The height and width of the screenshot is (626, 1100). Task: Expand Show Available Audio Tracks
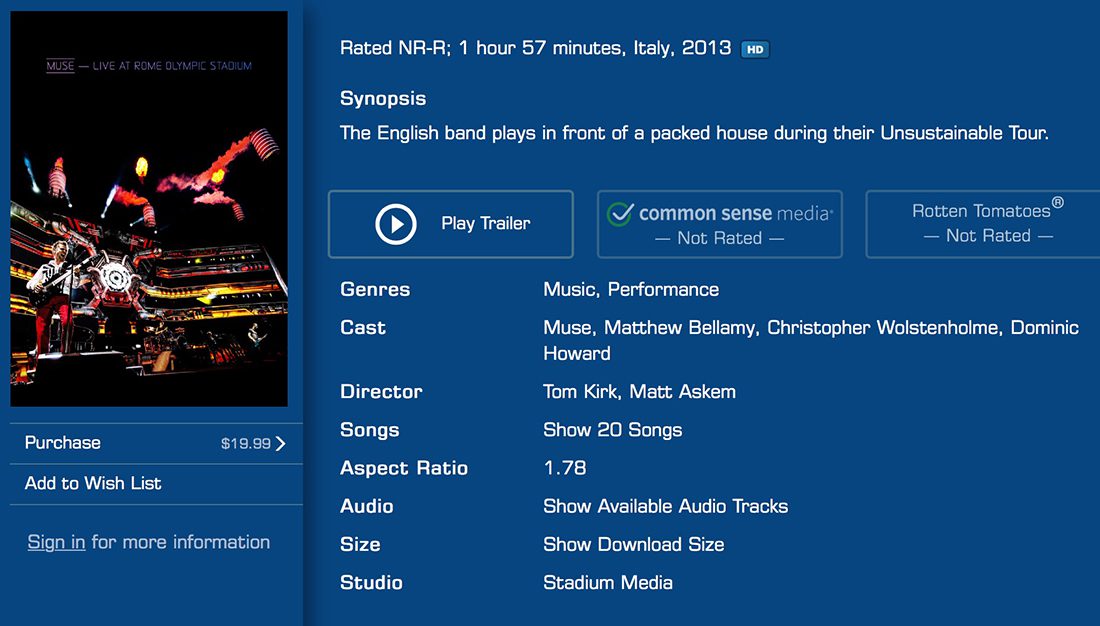pos(665,506)
